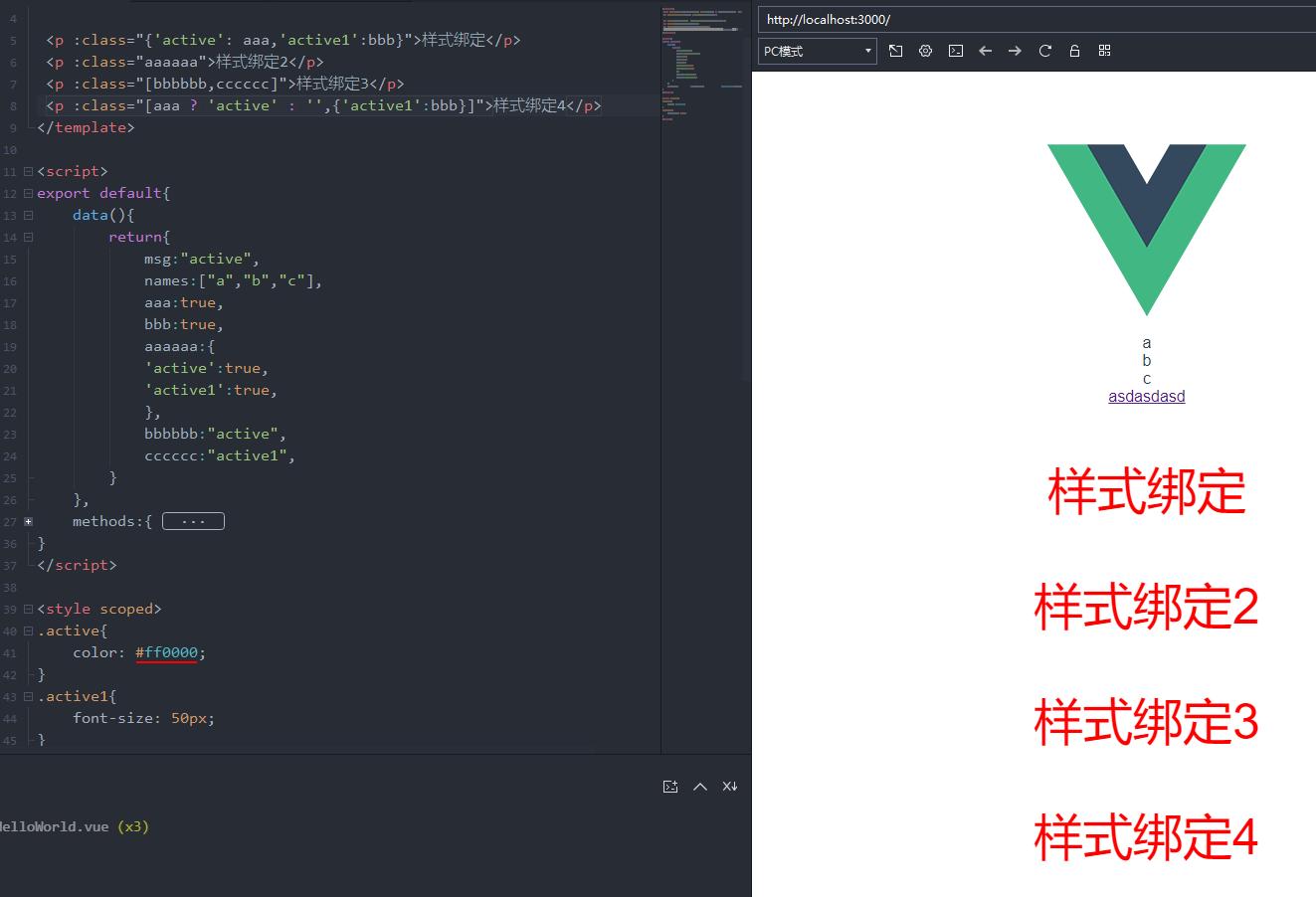Viewport: 1316px width, 897px height.
Task: Open the preview settings gear
Action: tap(925, 50)
